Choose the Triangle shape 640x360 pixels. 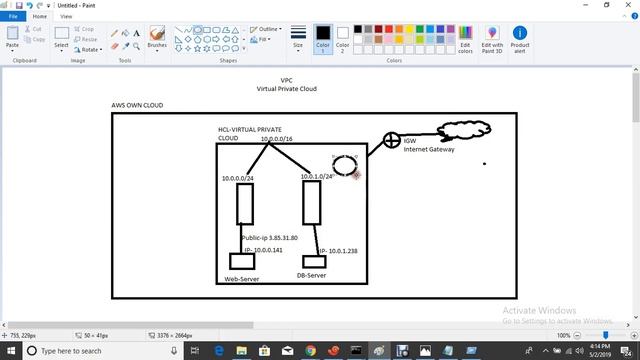(x=235, y=30)
